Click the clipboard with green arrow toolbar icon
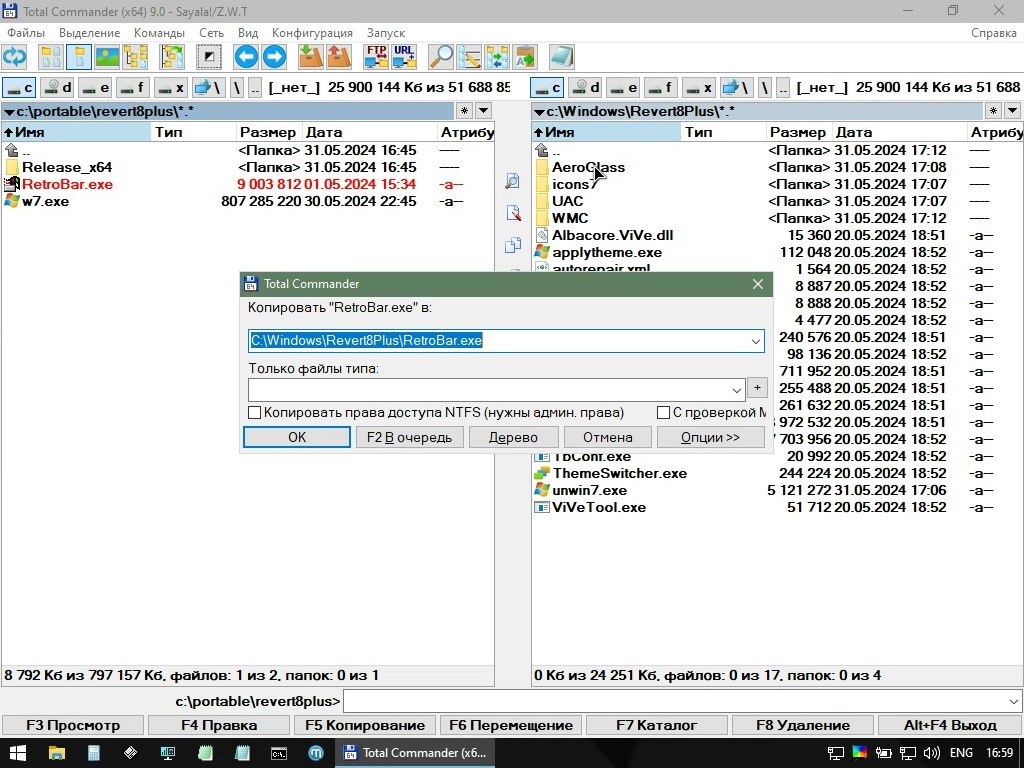The width and height of the screenshot is (1024, 768). click(525, 57)
